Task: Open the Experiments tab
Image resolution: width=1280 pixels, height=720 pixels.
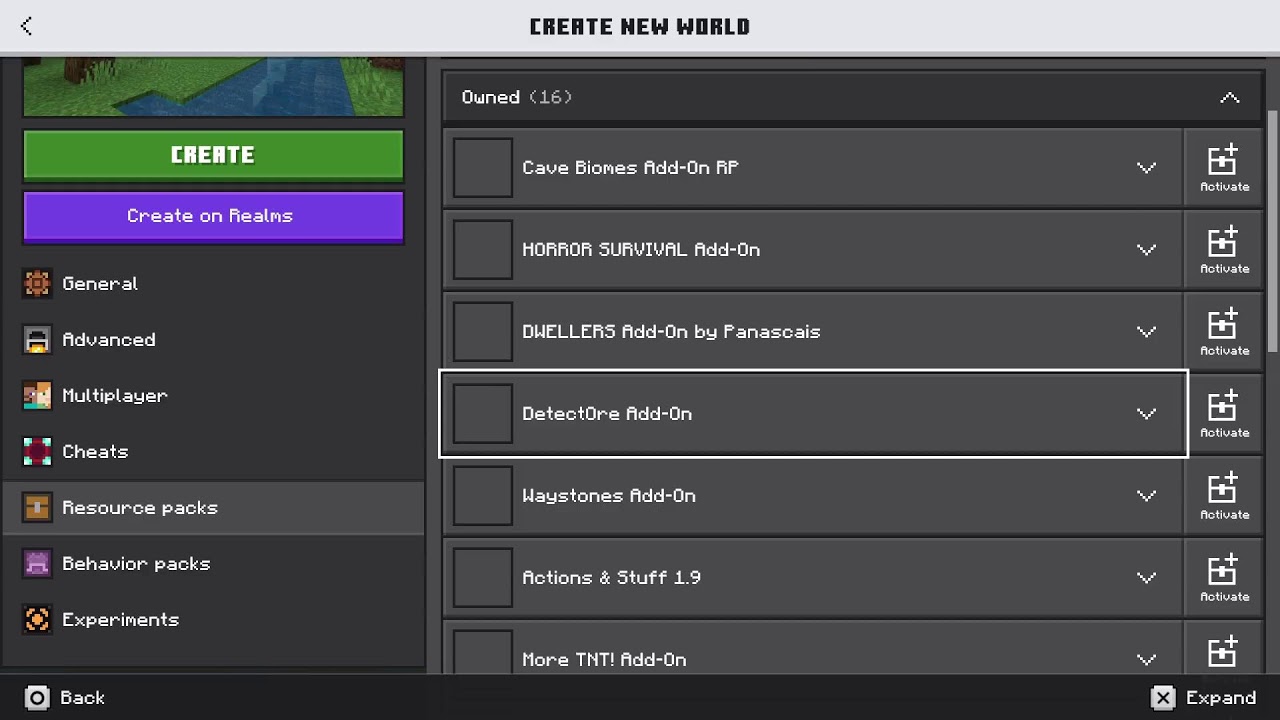Action: click(213, 620)
